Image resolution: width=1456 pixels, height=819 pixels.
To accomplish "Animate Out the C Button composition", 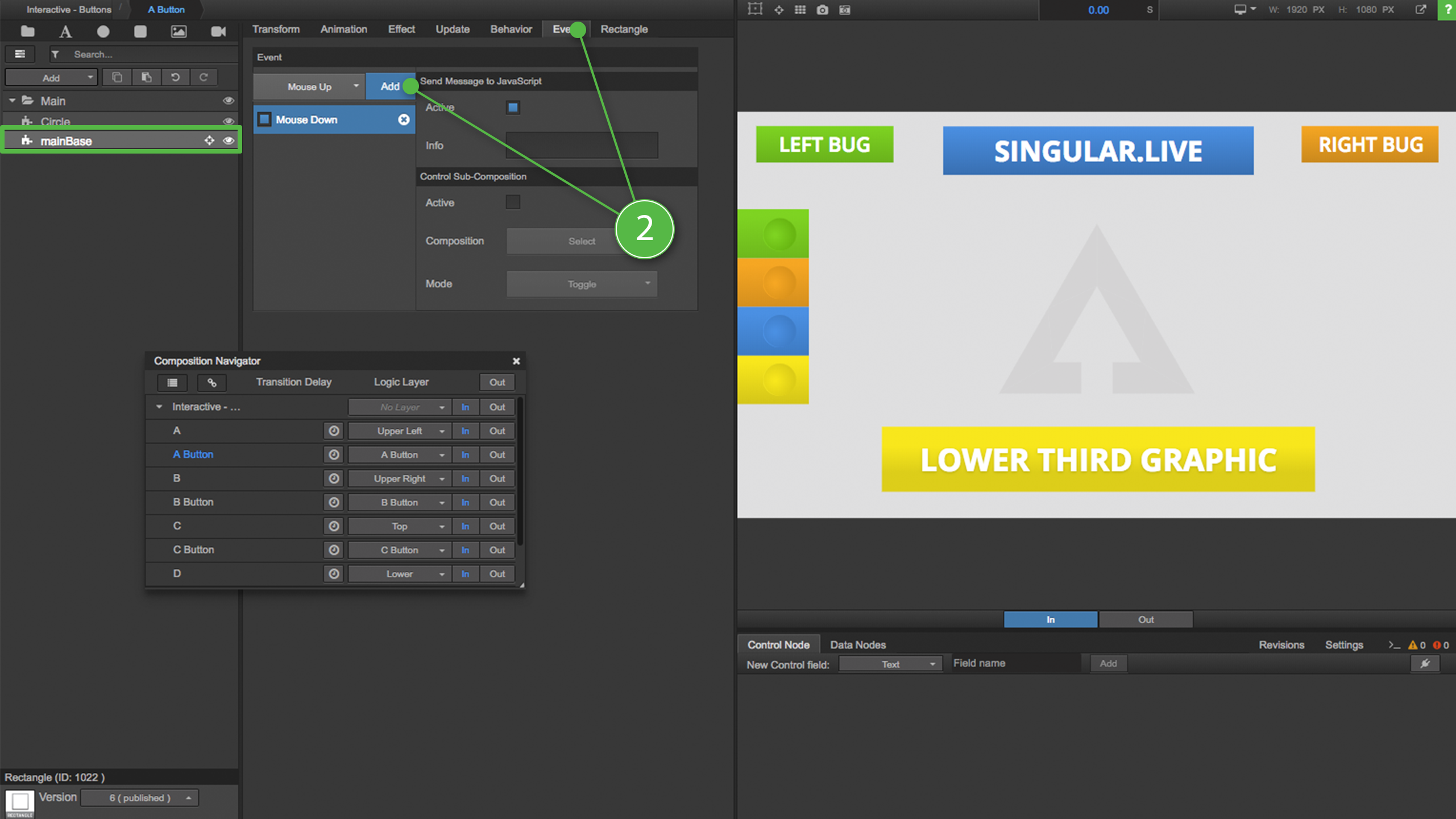I will tap(497, 550).
